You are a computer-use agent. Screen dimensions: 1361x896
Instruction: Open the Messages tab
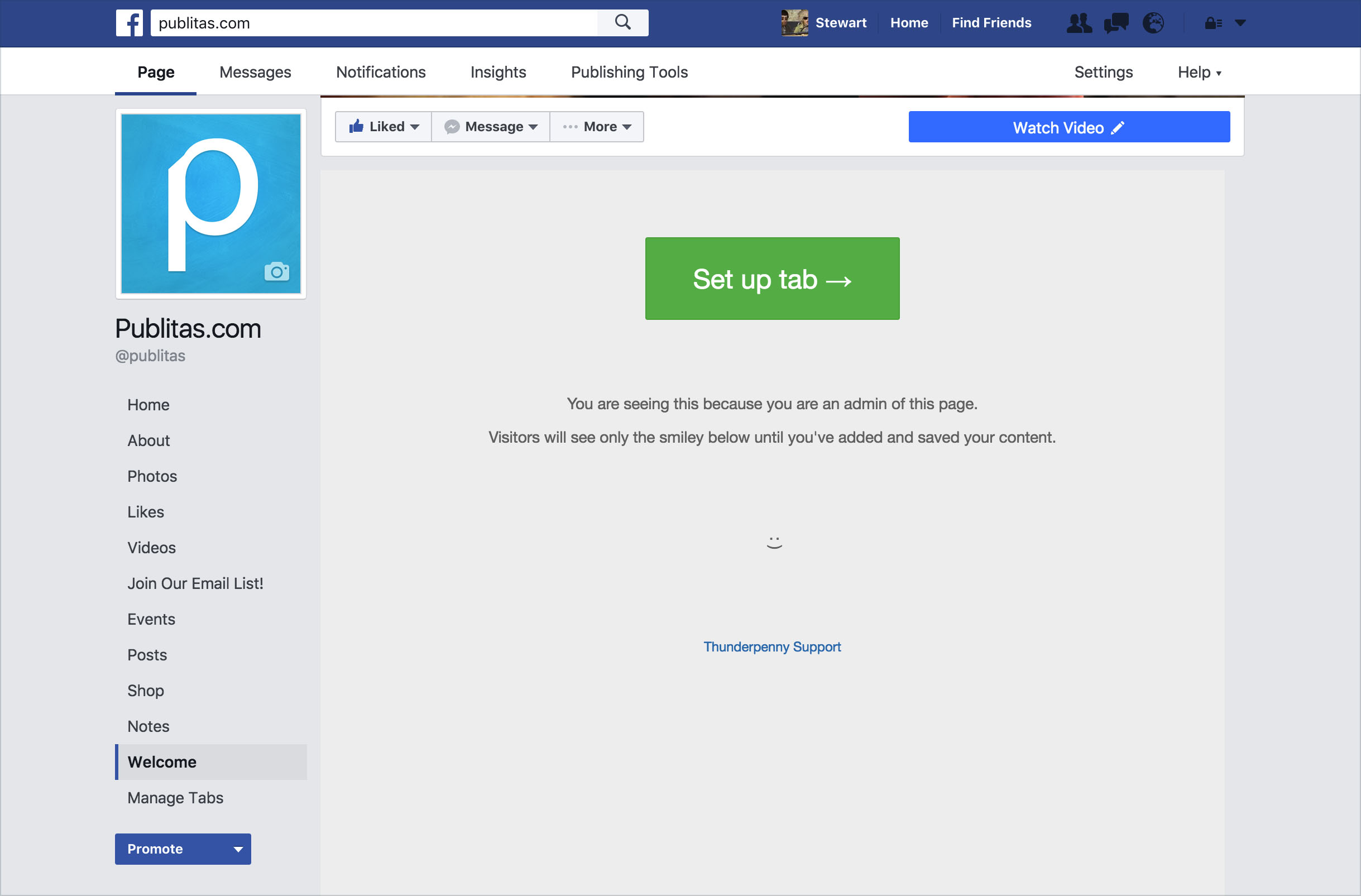pos(255,72)
